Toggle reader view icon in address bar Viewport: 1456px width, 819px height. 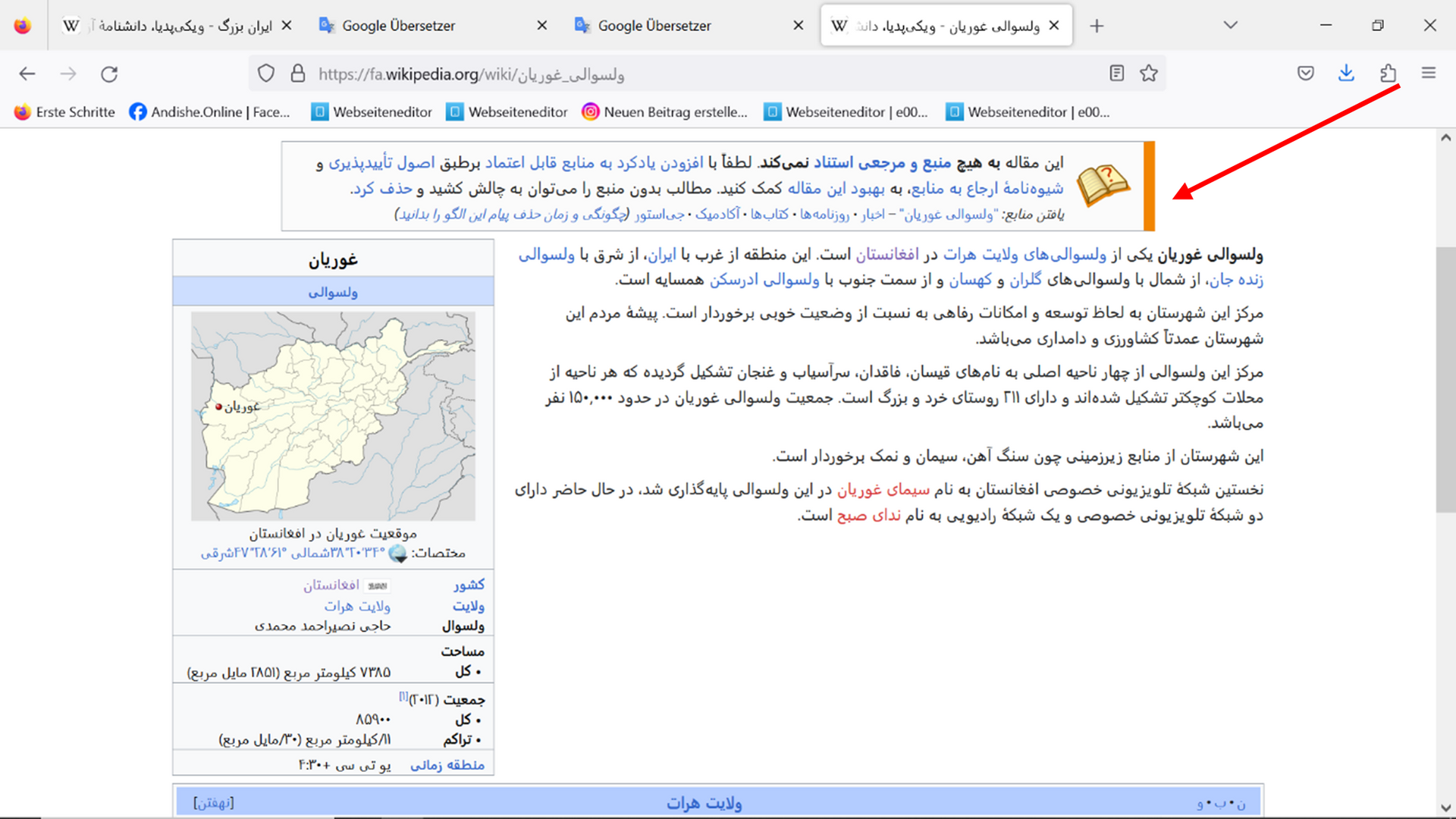(x=1116, y=74)
